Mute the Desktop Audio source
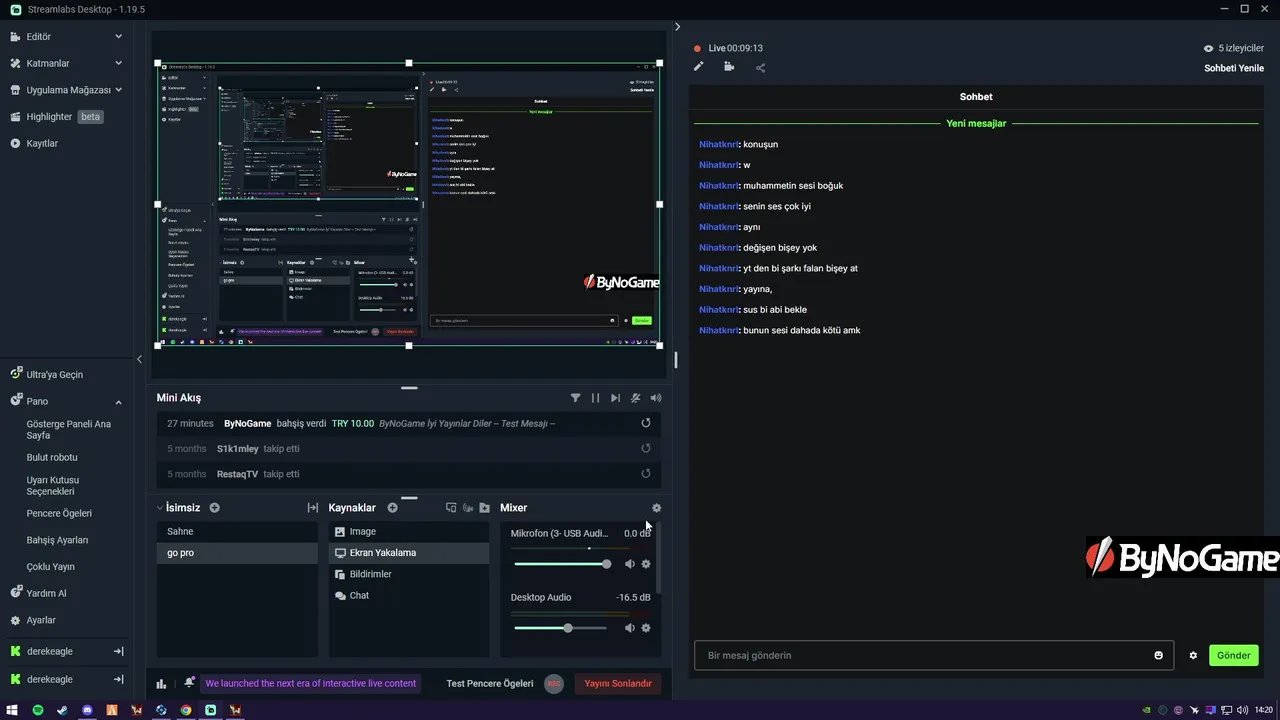The width and height of the screenshot is (1280, 720). 629,628
